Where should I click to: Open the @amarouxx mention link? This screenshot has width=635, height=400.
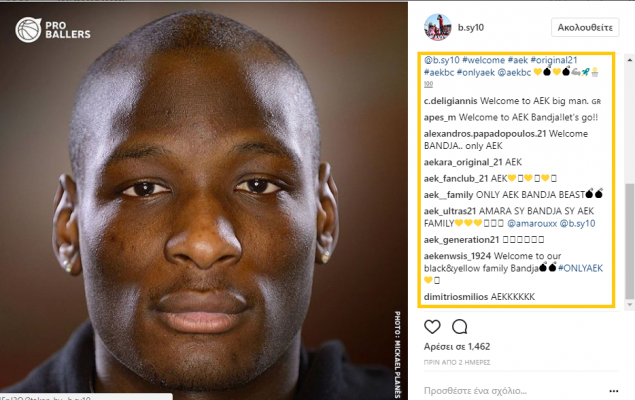532,223
